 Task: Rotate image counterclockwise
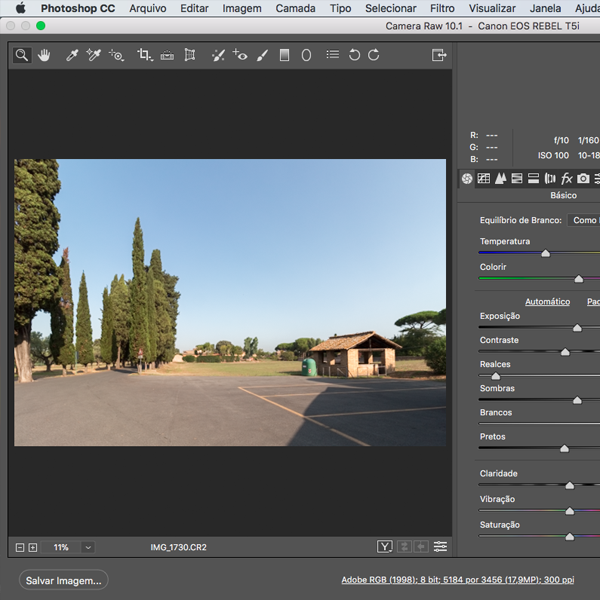click(x=354, y=56)
